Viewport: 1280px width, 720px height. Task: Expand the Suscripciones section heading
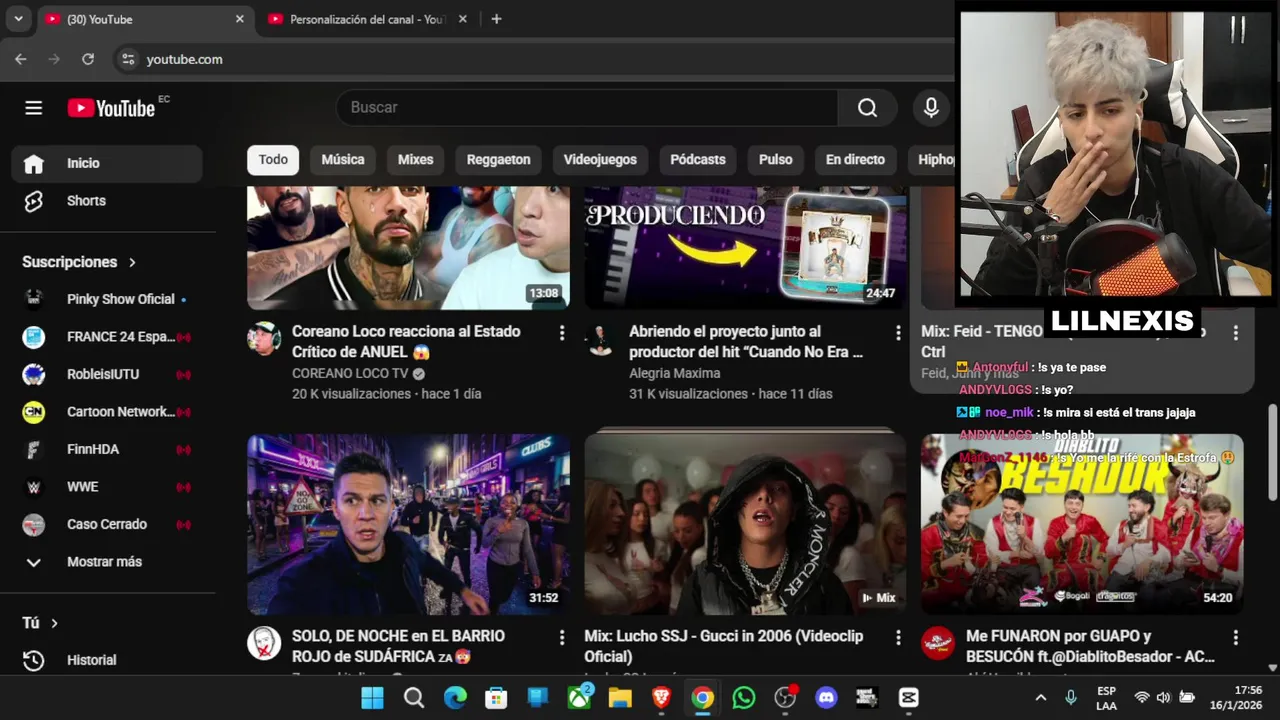(79, 262)
